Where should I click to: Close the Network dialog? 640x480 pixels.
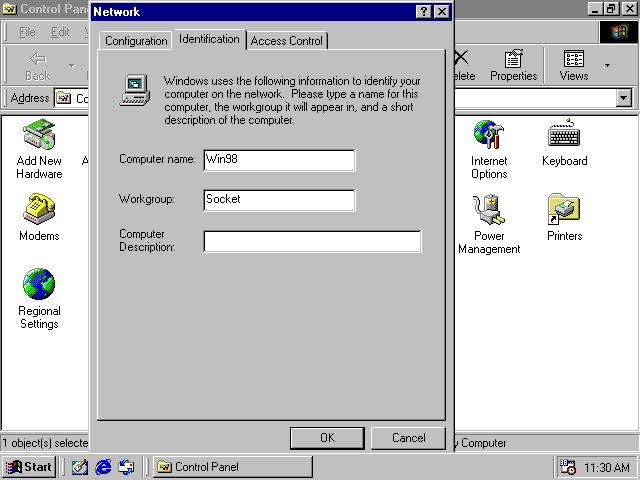[442, 11]
